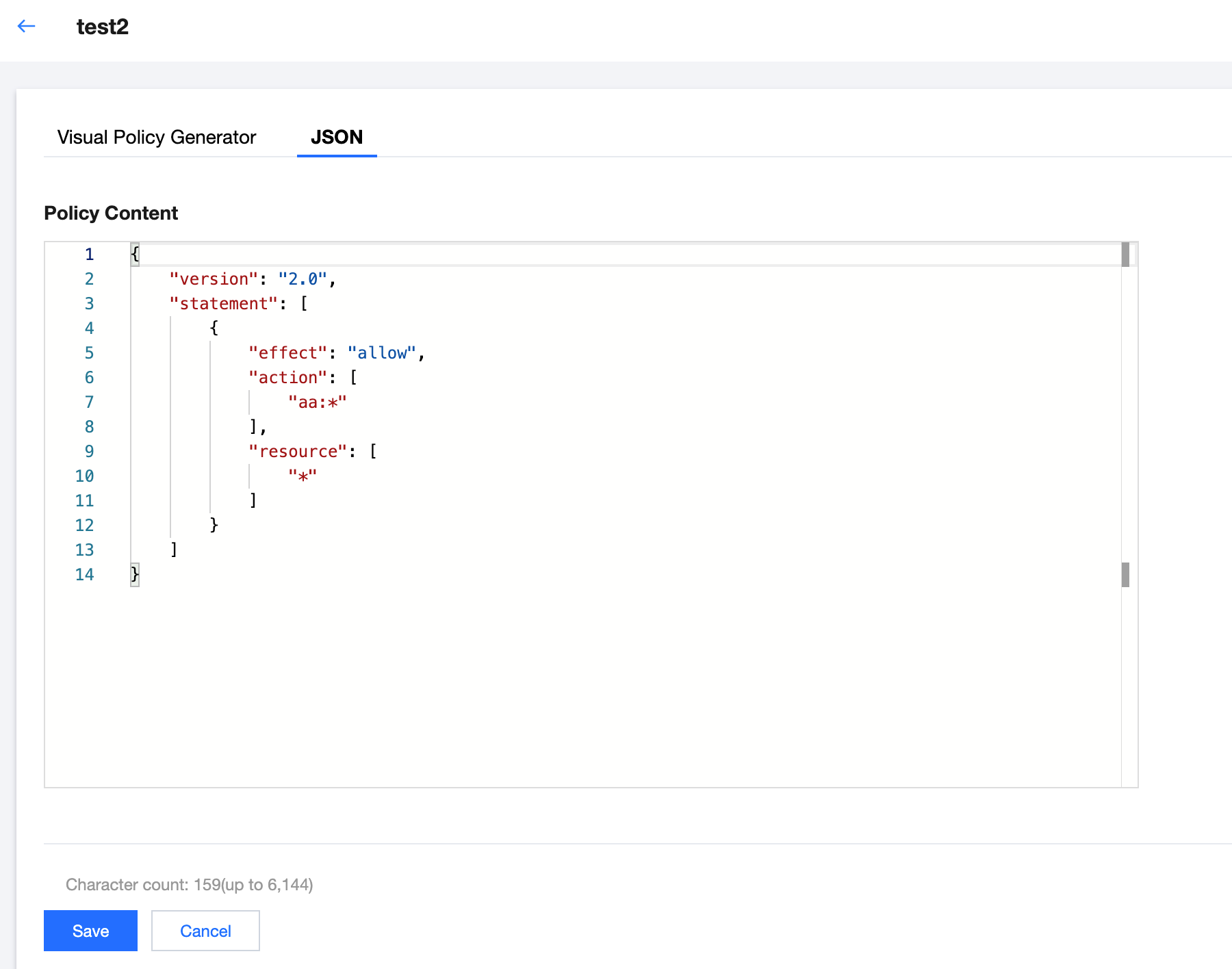Place cursor on the "resource" key

coord(298,452)
